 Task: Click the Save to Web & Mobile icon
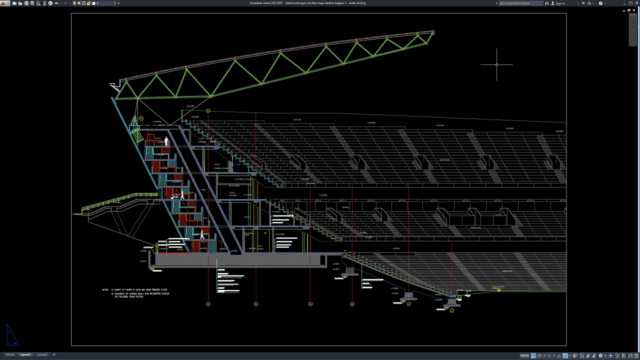[x=44, y=3]
